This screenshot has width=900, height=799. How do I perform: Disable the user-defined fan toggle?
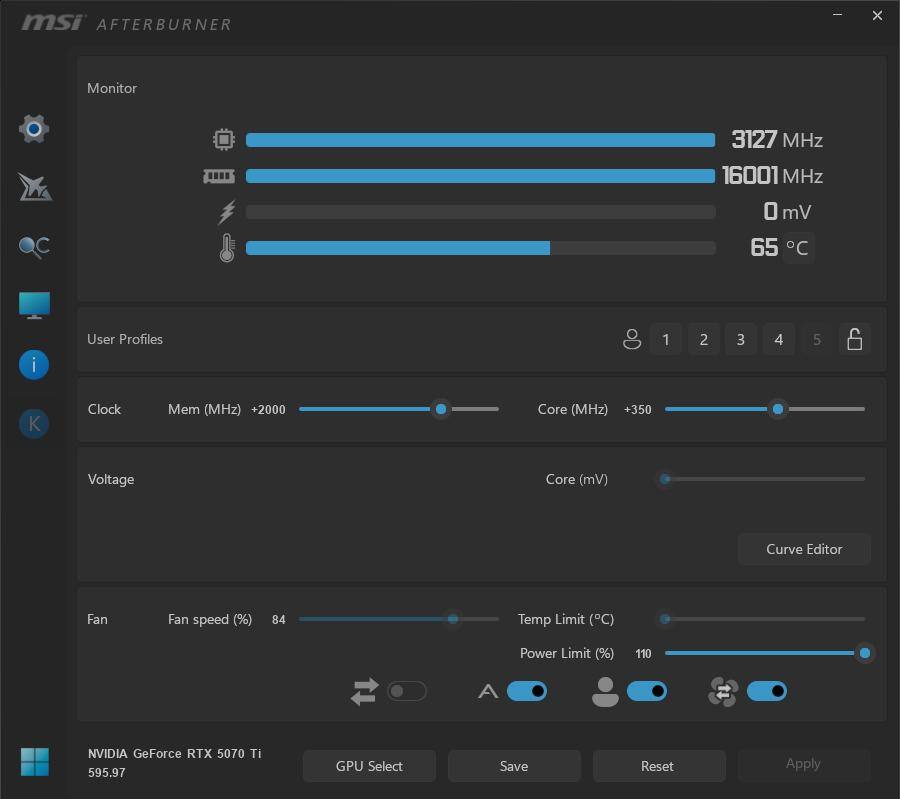(x=647, y=691)
